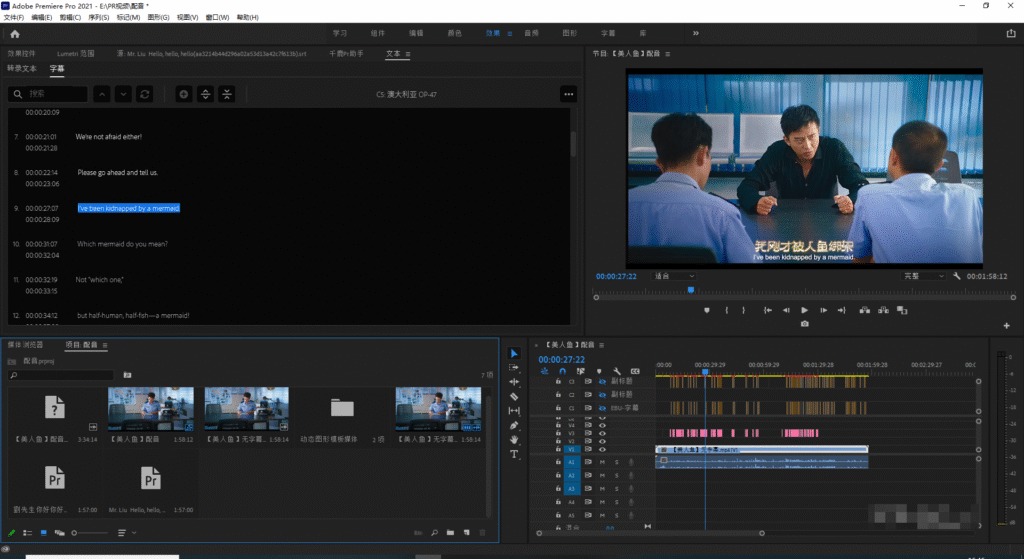Click the Add new caption segment icon
This screenshot has width=1024, height=559.
click(183, 94)
